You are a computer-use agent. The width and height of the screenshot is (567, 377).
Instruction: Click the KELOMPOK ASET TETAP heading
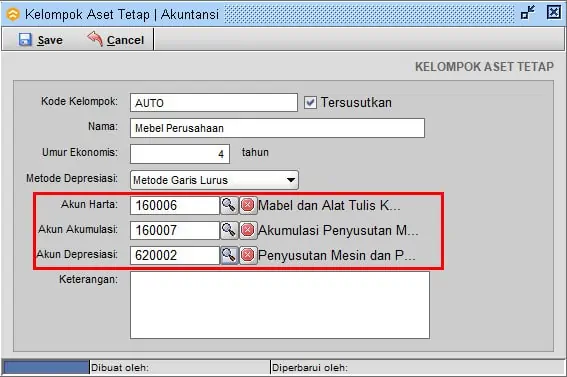click(x=484, y=67)
